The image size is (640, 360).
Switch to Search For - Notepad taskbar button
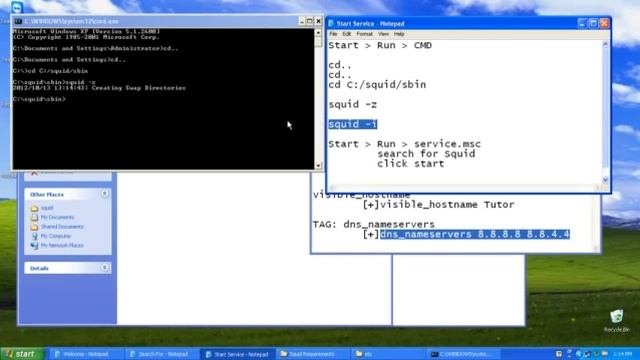pos(161,354)
